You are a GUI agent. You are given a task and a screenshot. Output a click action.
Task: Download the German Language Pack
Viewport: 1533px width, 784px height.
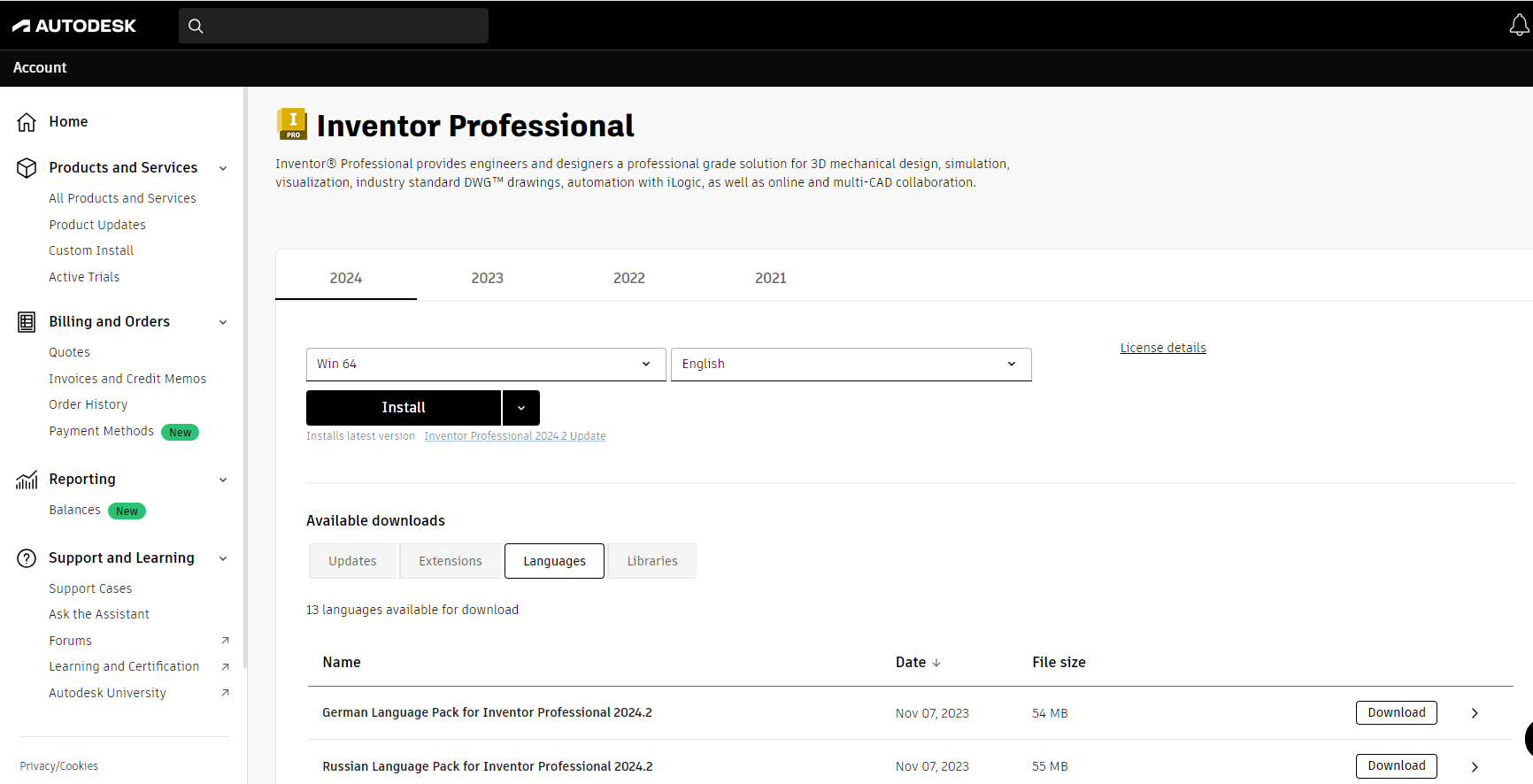[1397, 712]
